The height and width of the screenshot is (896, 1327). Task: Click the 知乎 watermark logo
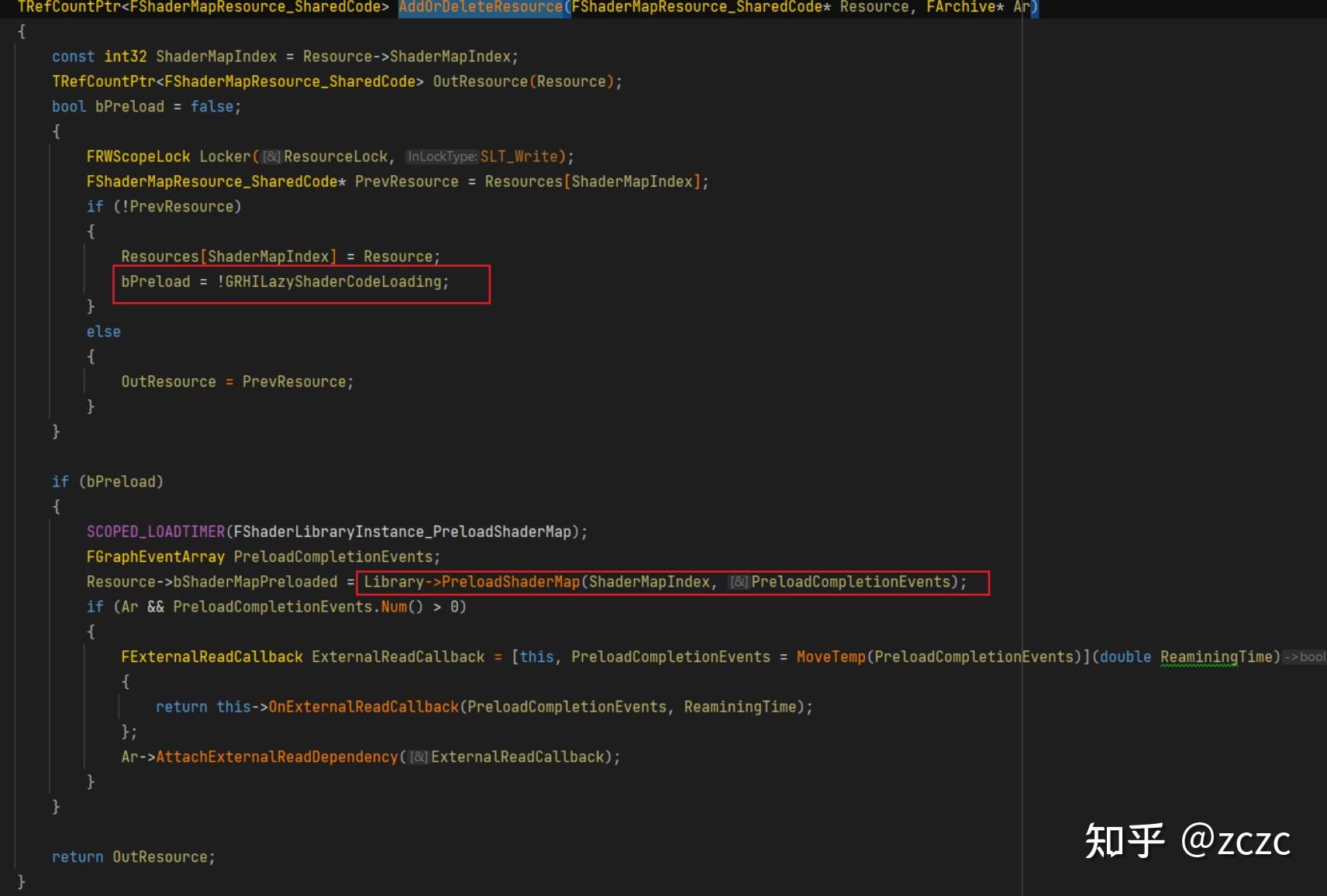[1124, 841]
